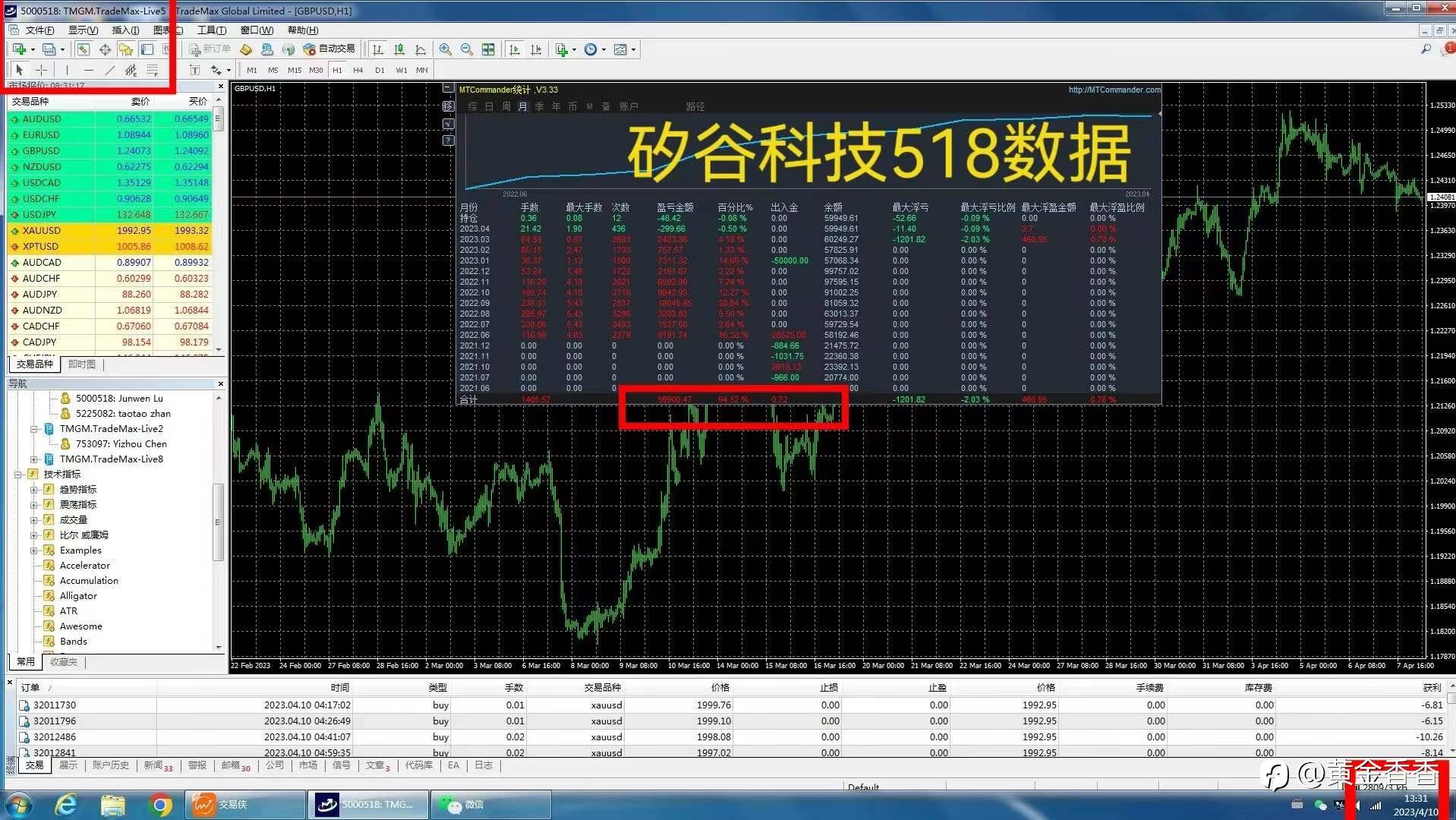The width and height of the screenshot is (1456, 820).
Task: Zoom out on the chart
Action: [467, 49]
